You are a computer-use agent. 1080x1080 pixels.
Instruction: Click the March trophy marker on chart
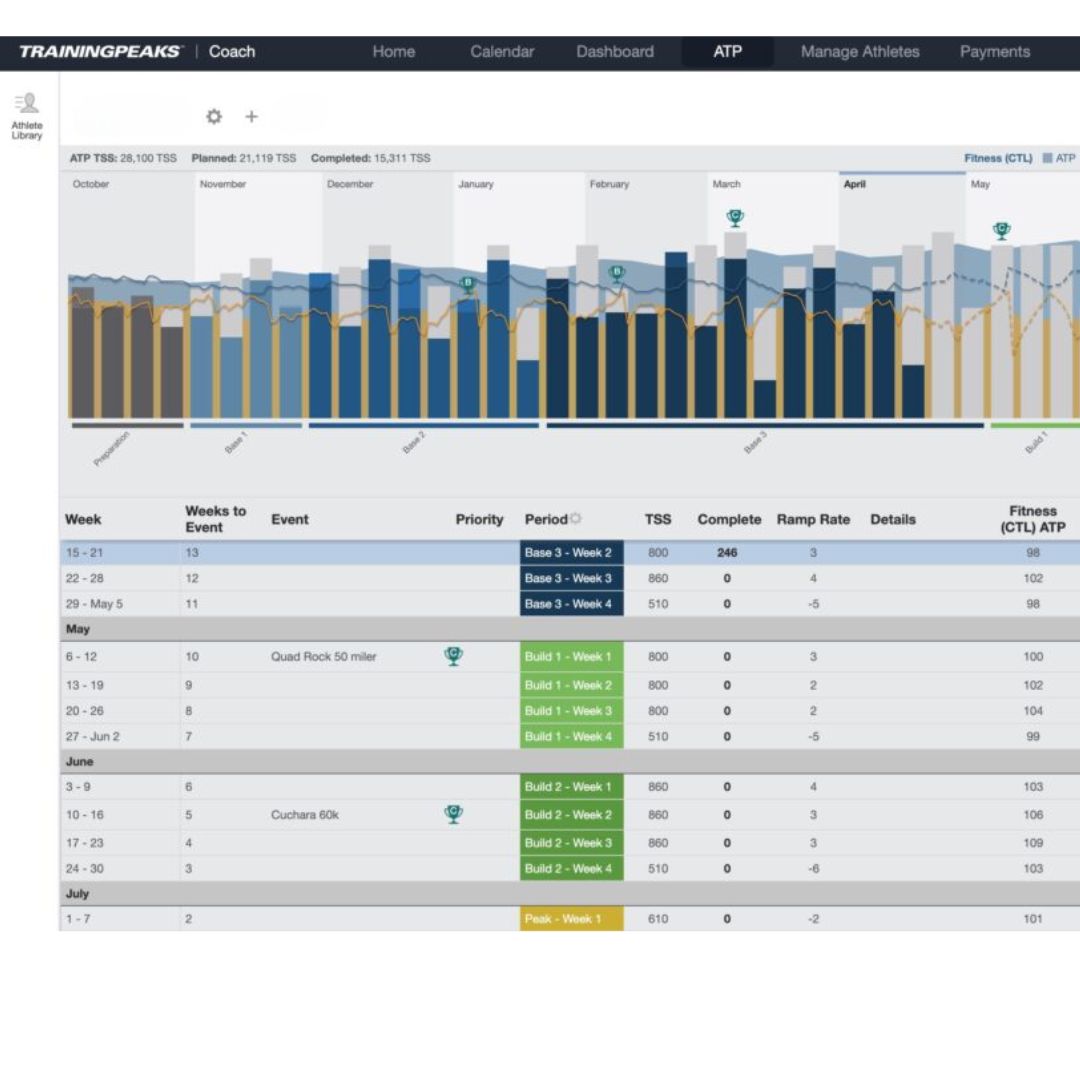(736, 217)
